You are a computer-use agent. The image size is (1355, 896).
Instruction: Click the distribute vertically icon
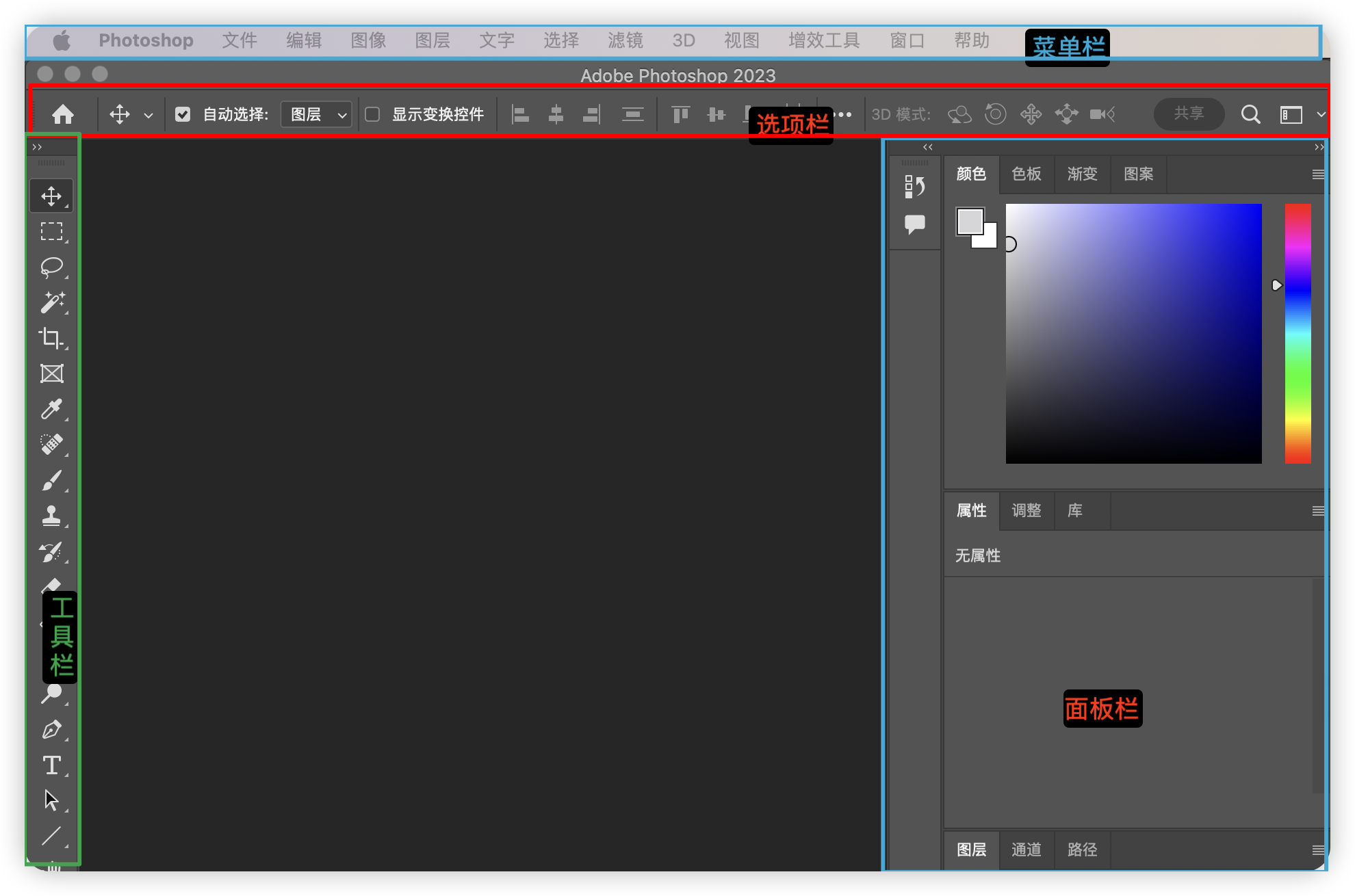[632, 114]
